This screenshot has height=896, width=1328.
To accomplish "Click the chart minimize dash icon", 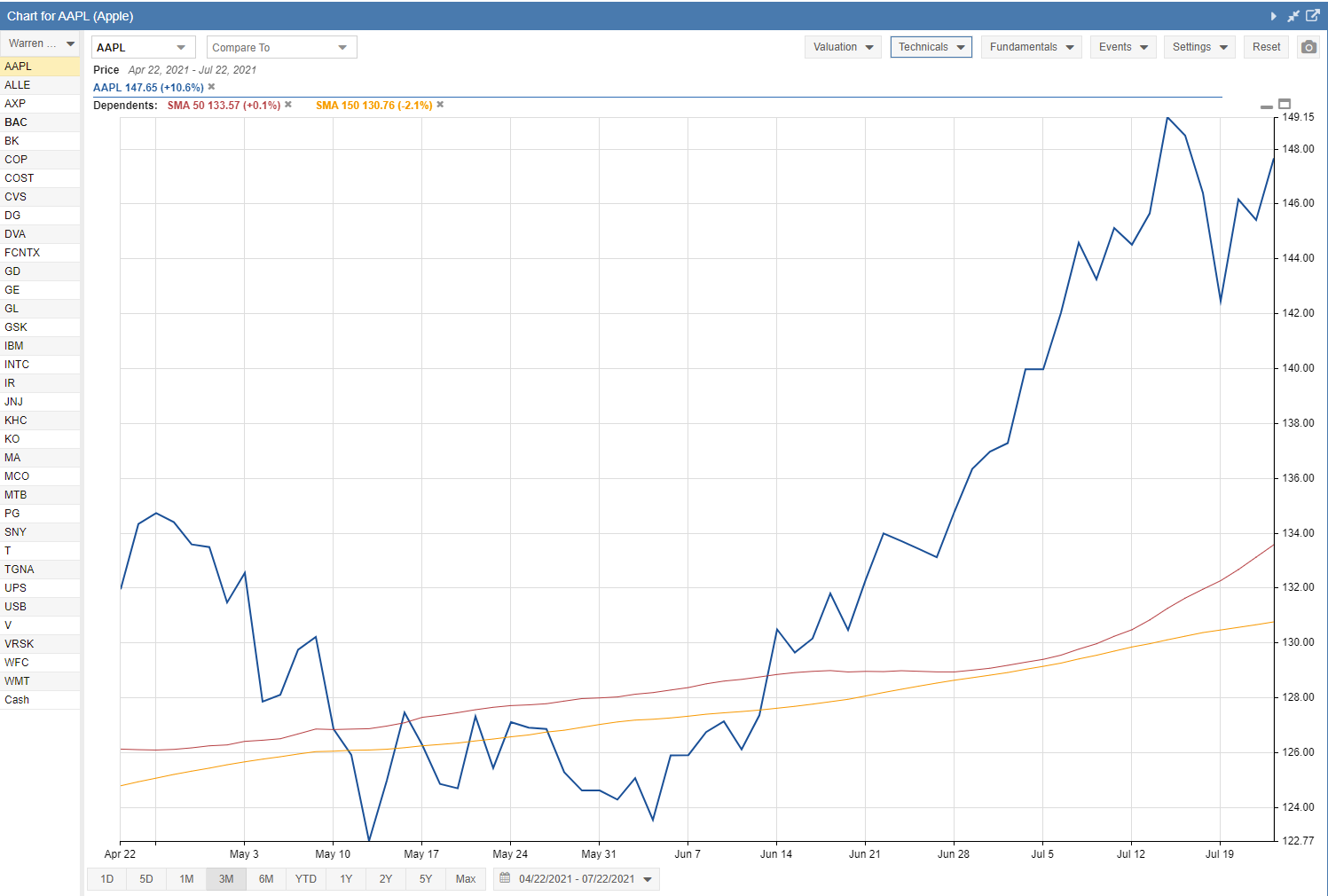I will click(1267, 106).
